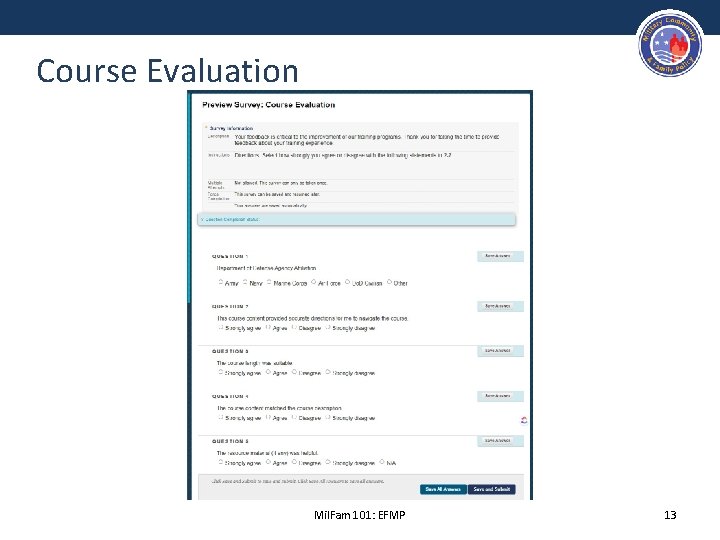Image resolution: width=720 pixels, height=540 pixels.
Task: Click the red circular arrows icon beside Question 4
Action: point(524,420)
